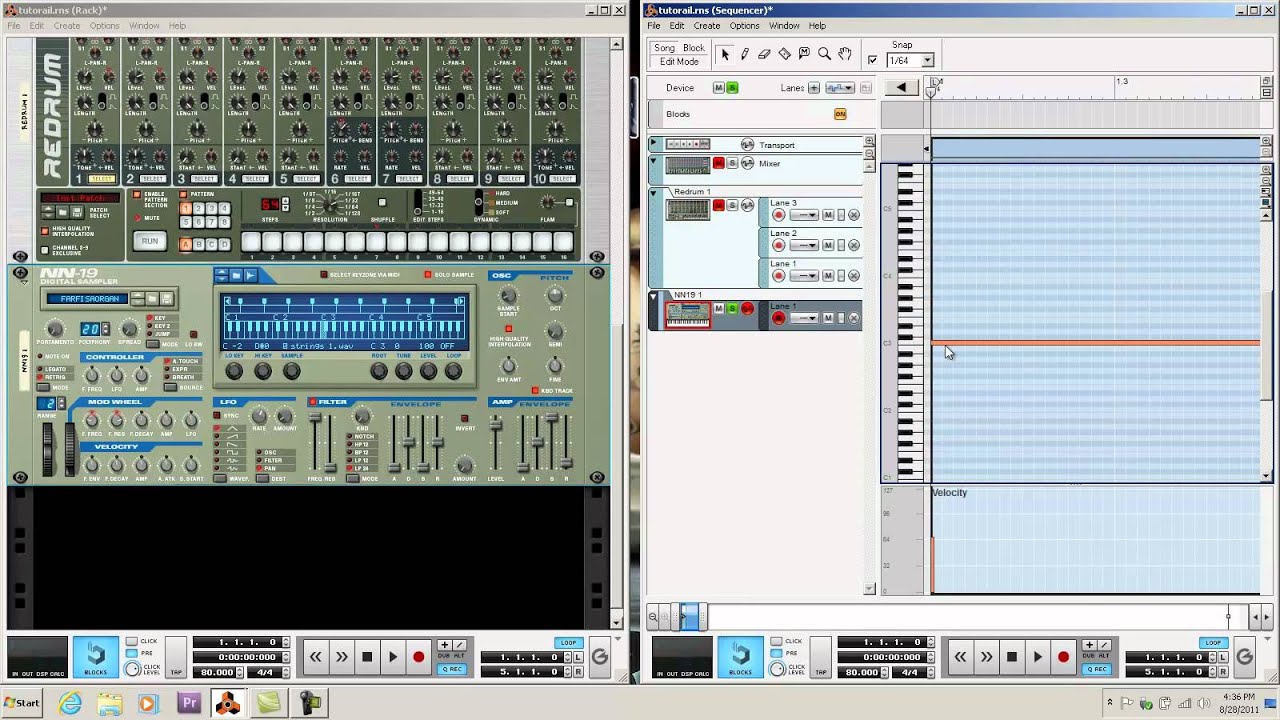
Task: Click the Q REC button in Rack transport
Action: [452, 669]
